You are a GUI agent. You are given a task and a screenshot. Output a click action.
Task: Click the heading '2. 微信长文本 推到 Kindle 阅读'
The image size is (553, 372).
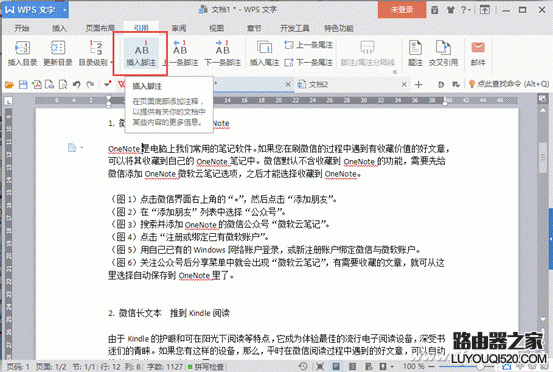pyautogui.click(x=169, y=313)
